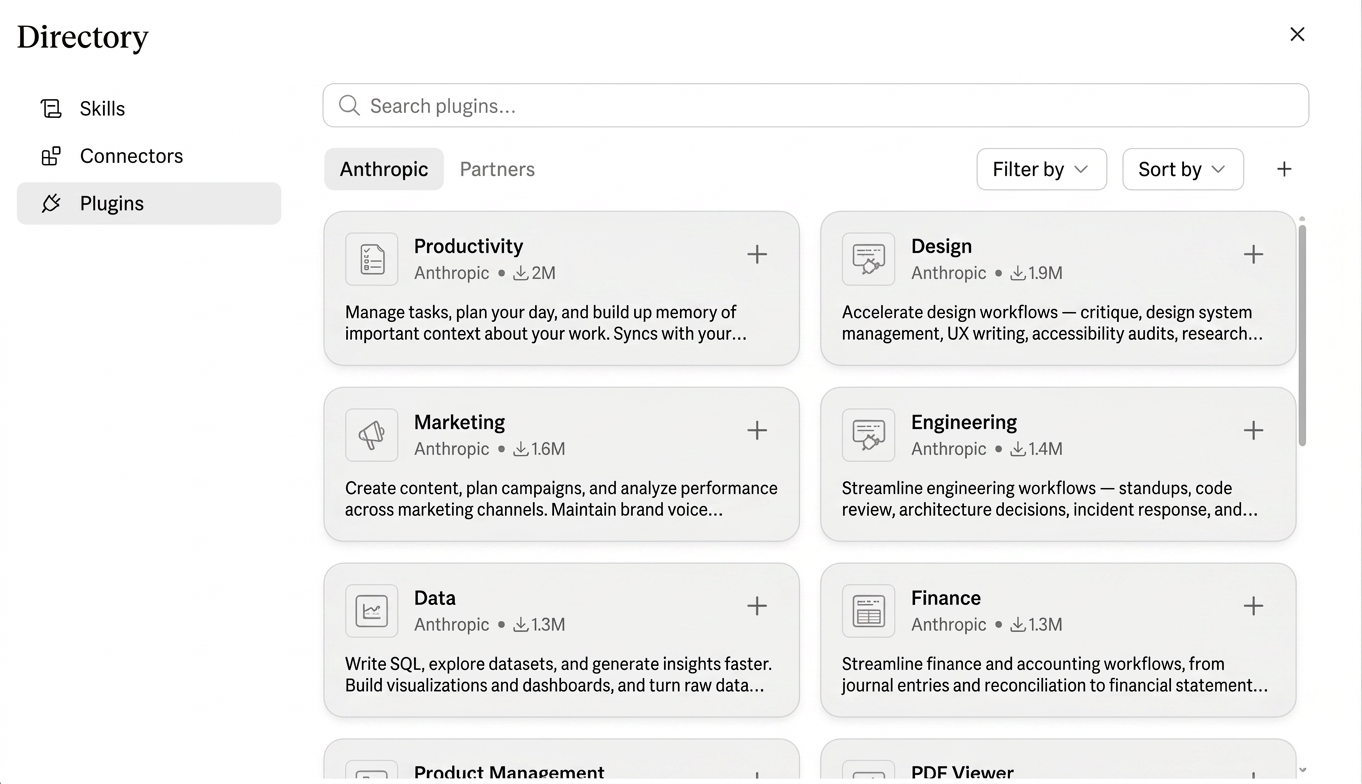Switch to the Partners tab
The image size is (1362, 784).
(x=497, y=169)
